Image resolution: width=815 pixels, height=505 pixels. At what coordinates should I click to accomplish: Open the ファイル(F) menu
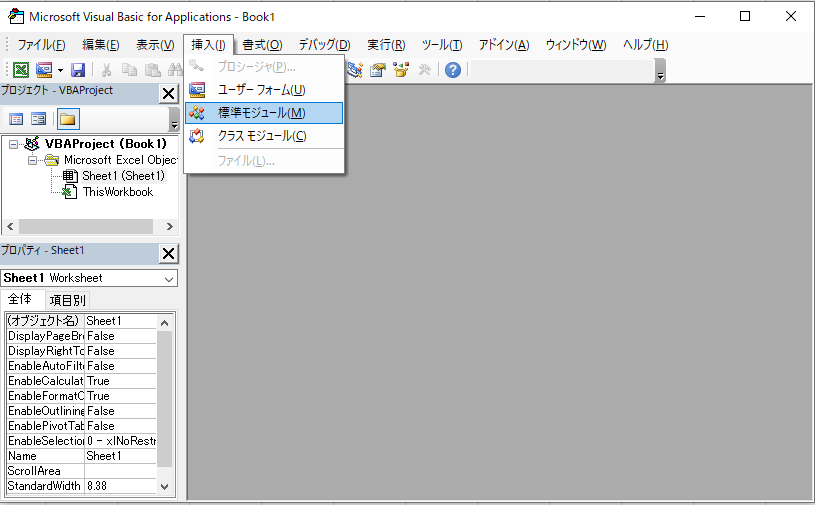(42, 45)
